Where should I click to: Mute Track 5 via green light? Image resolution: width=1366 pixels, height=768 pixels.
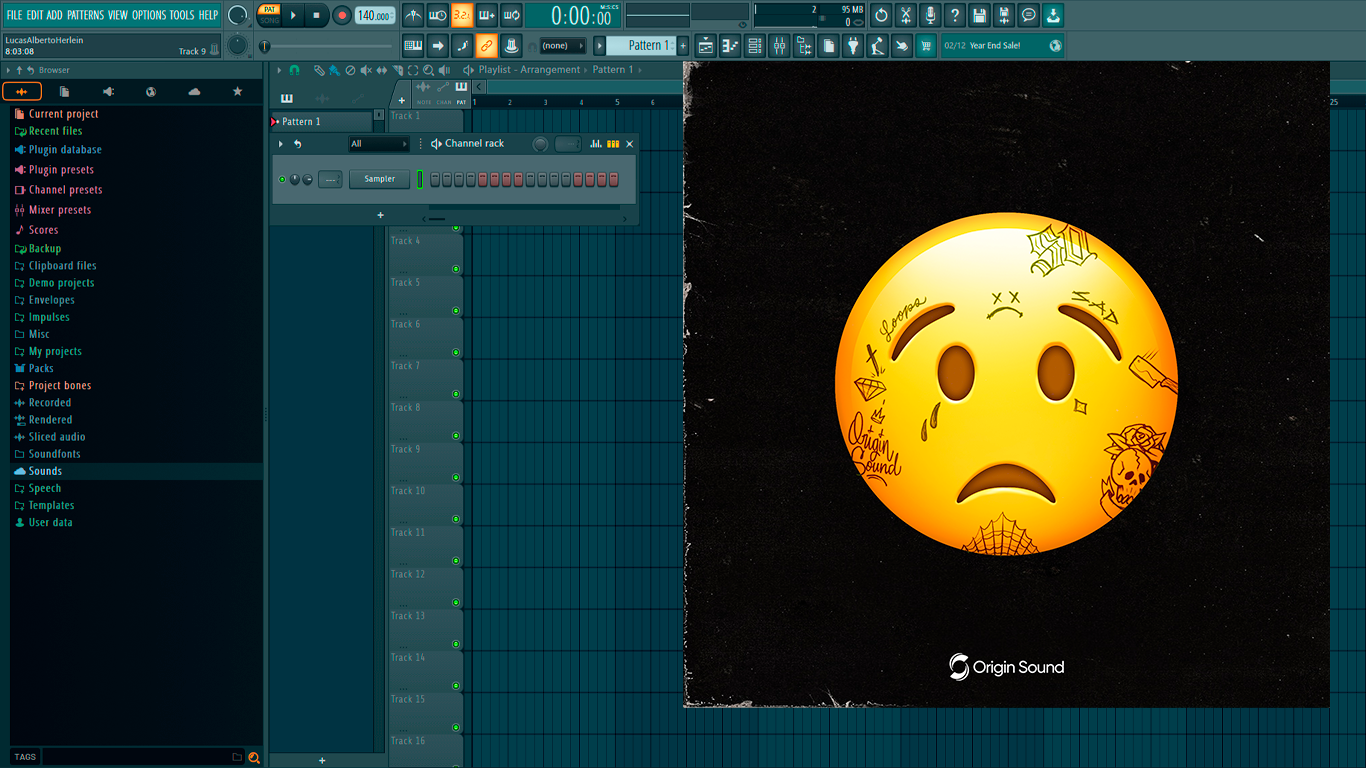456,310
